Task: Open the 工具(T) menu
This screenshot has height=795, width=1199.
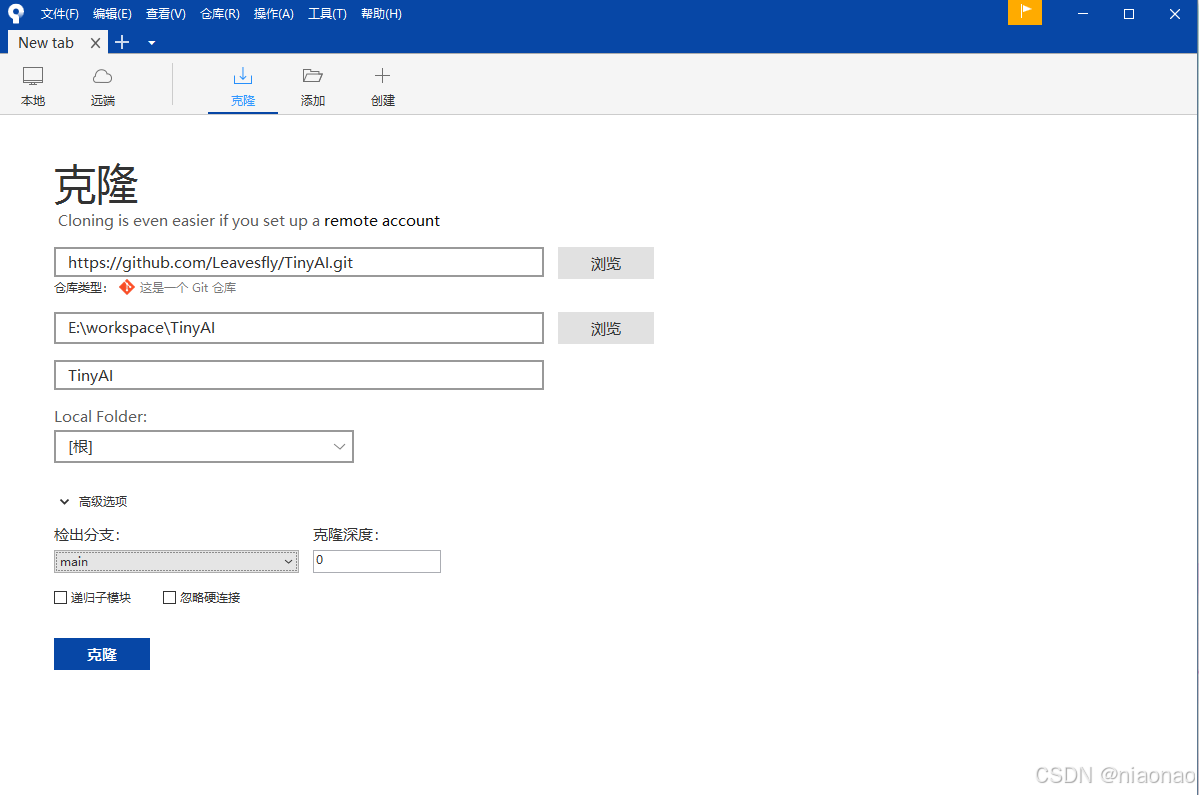Action: 327,14
